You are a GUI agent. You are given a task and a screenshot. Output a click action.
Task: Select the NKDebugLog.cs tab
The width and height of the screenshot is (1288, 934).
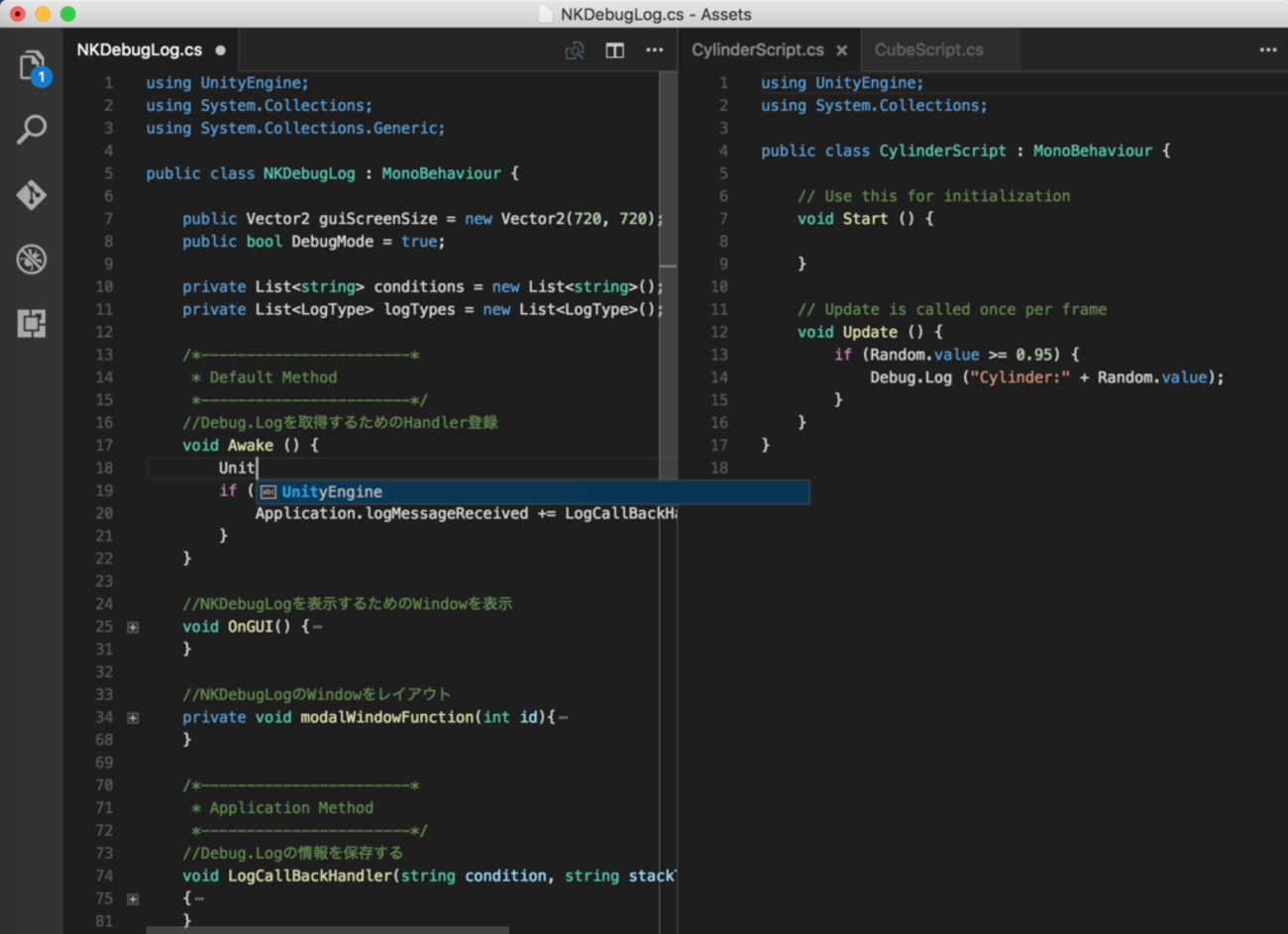point(140,51)
